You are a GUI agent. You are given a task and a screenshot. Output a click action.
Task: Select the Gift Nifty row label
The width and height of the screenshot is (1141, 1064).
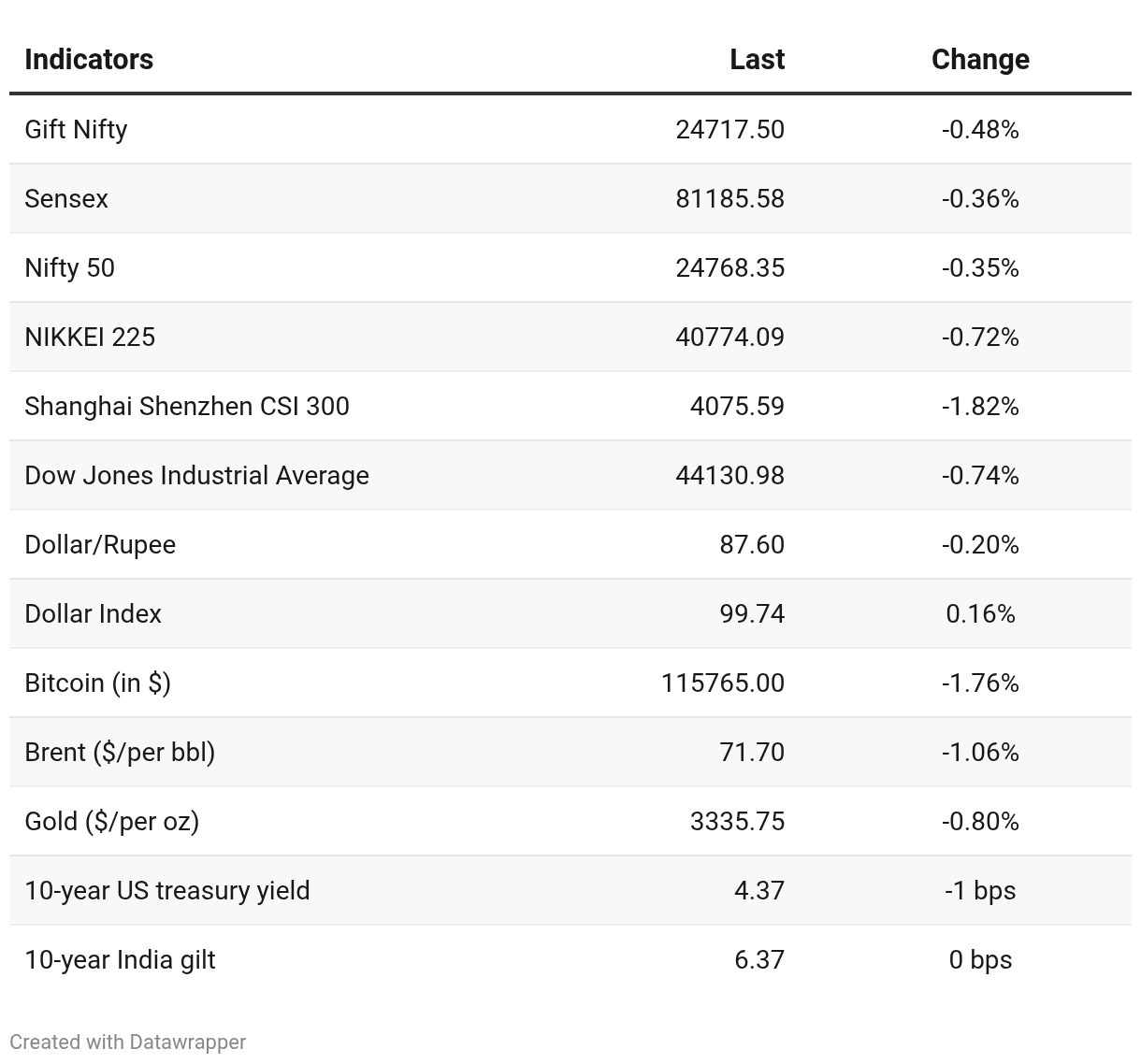coord(76,129)
